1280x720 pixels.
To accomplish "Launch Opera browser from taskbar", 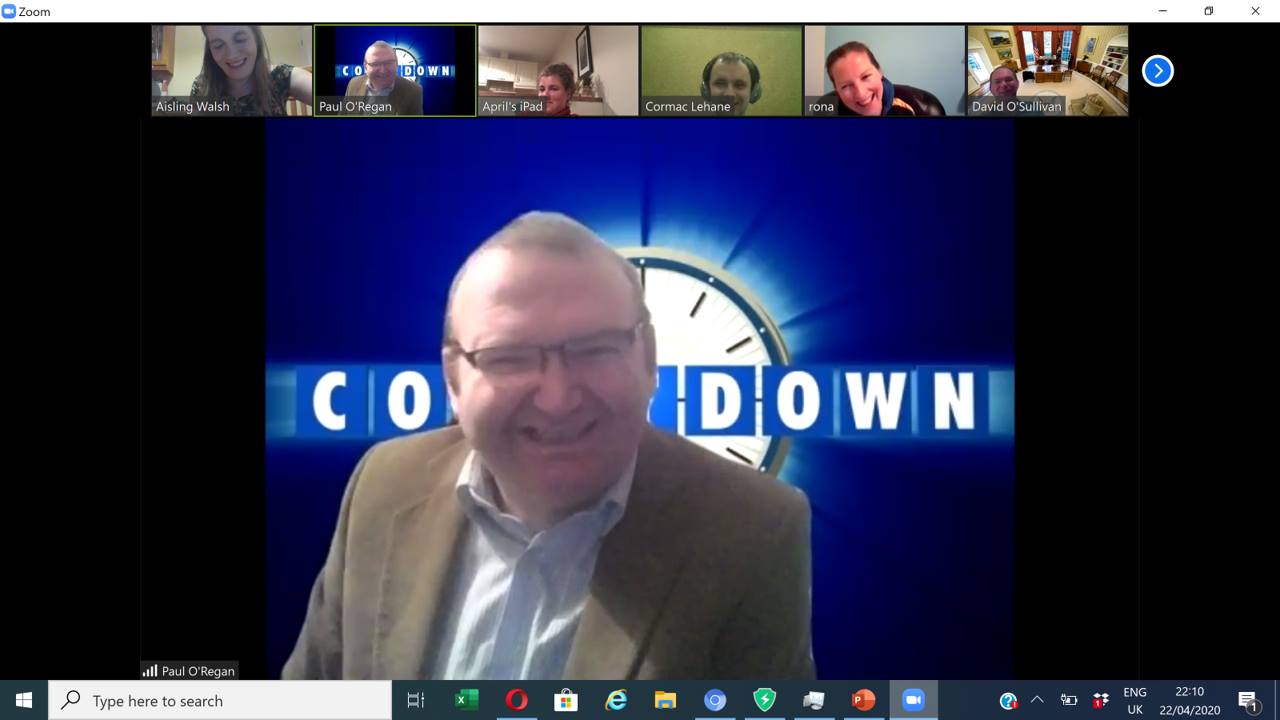I will coord(517,700).
